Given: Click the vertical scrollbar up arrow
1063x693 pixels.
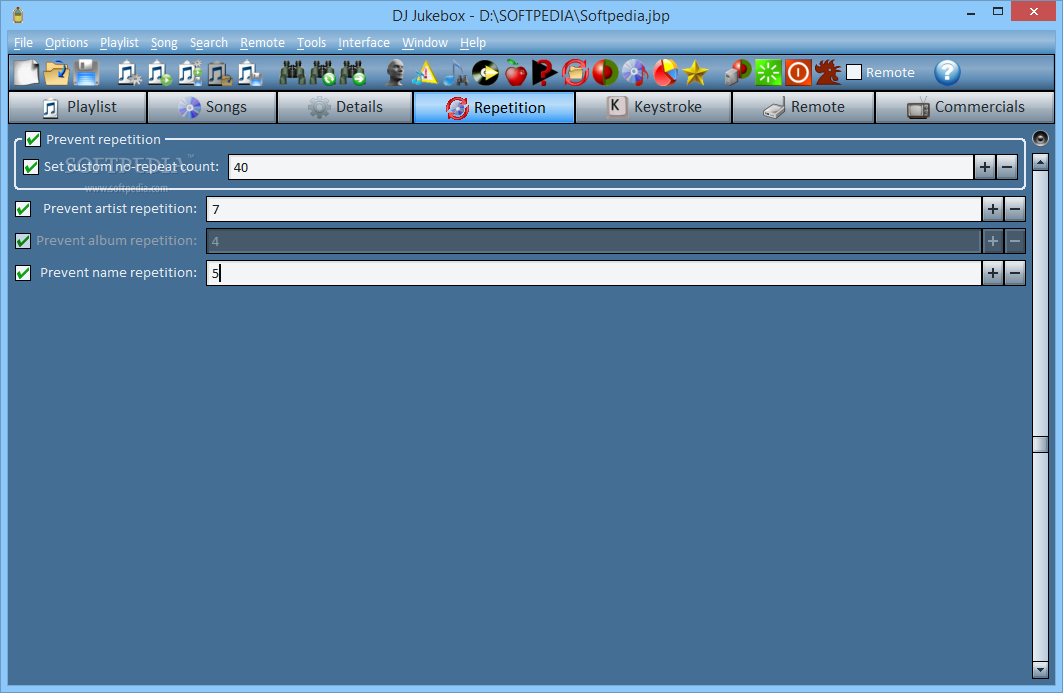Looking at the screenshot, I should [1041, 162].
